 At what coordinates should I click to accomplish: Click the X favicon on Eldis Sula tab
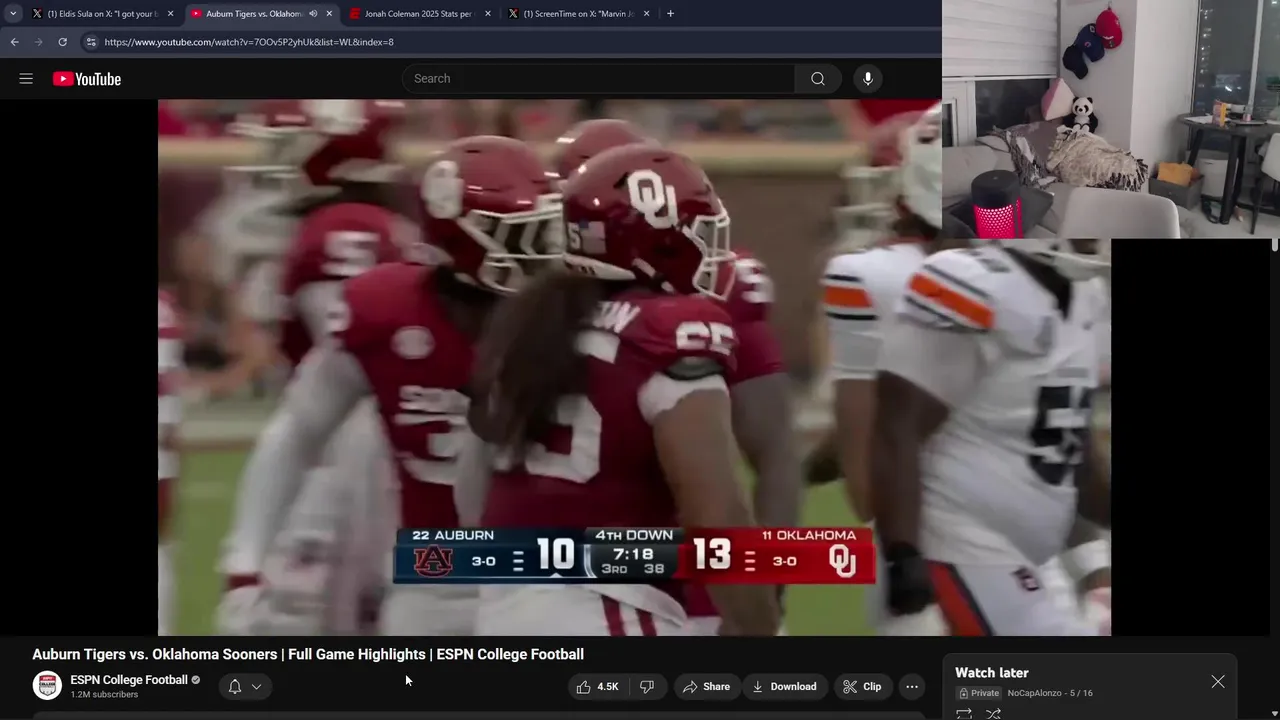(x=37, y=14)
